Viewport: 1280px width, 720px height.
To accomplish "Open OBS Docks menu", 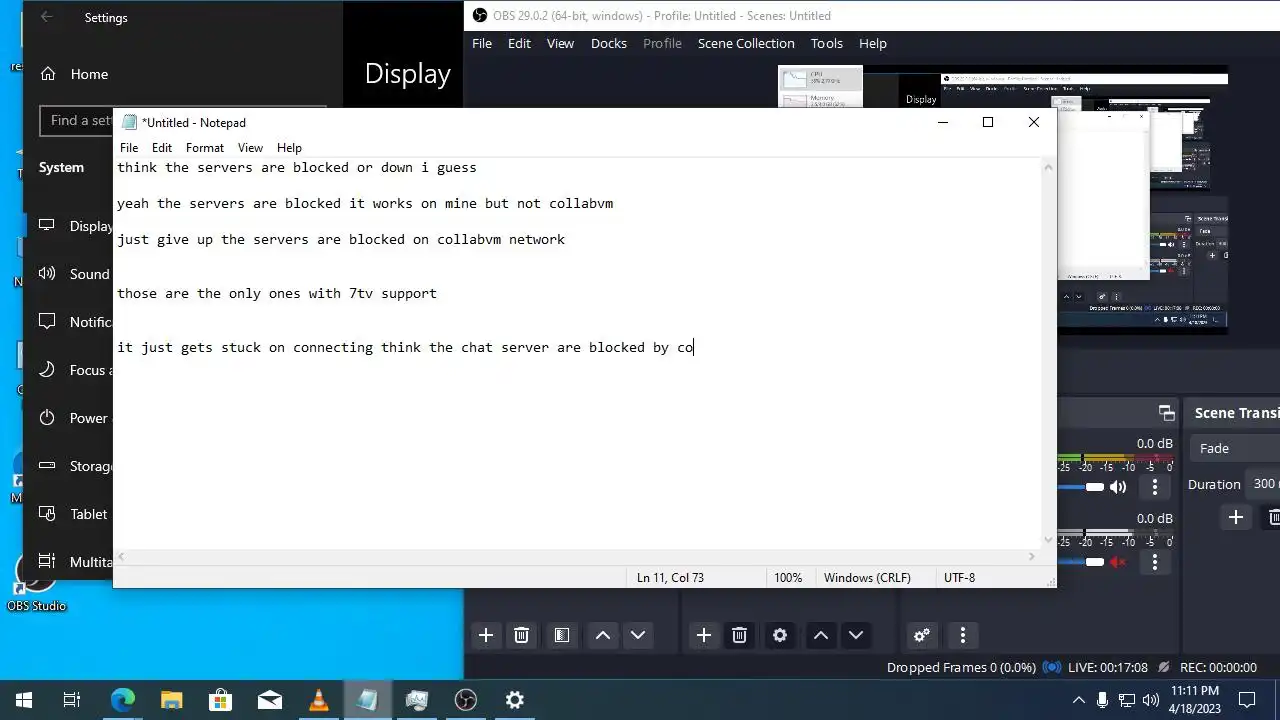I will click(x=609, y=43).
